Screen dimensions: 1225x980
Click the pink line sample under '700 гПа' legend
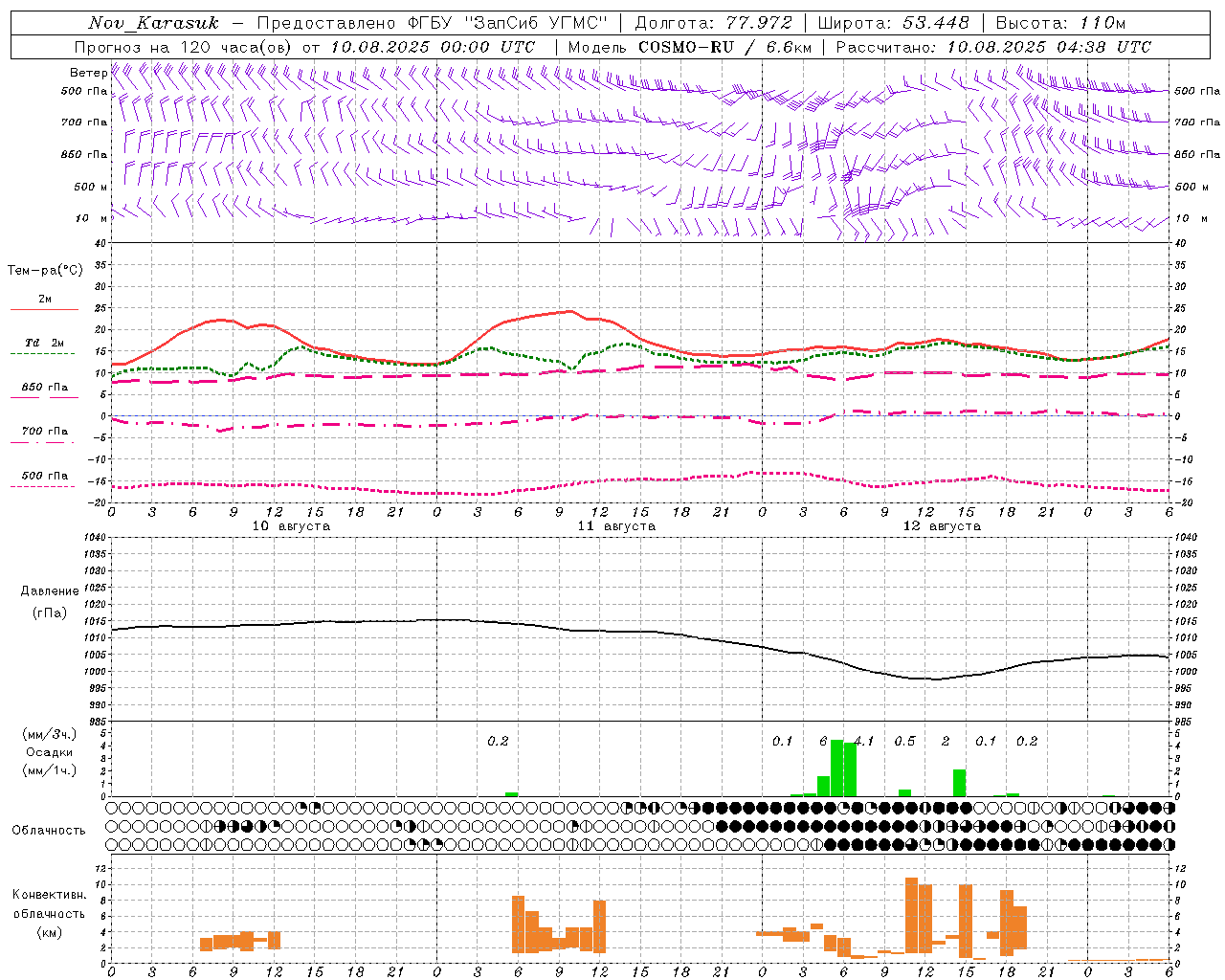pyautogui.click(x=42, y=443)
